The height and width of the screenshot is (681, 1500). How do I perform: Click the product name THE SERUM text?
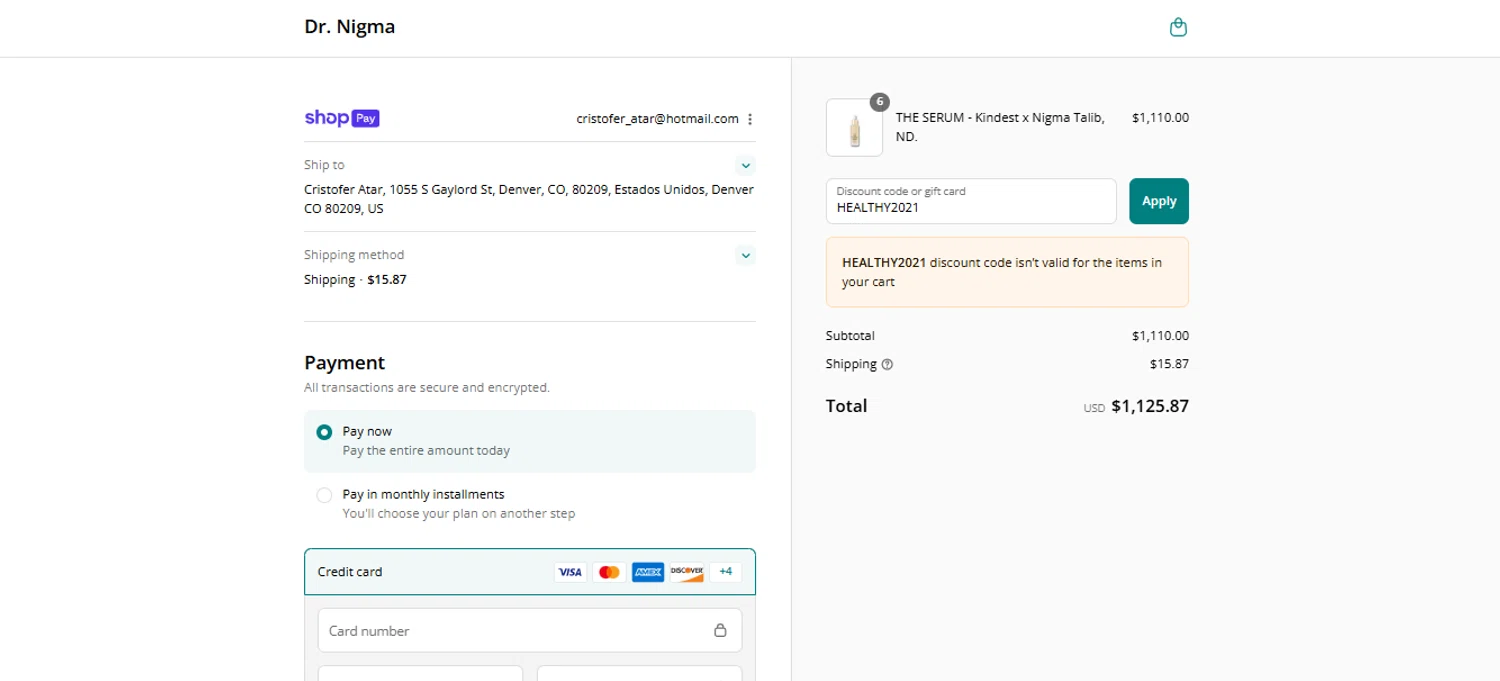pyautogui.click(x=1000, y=127)
